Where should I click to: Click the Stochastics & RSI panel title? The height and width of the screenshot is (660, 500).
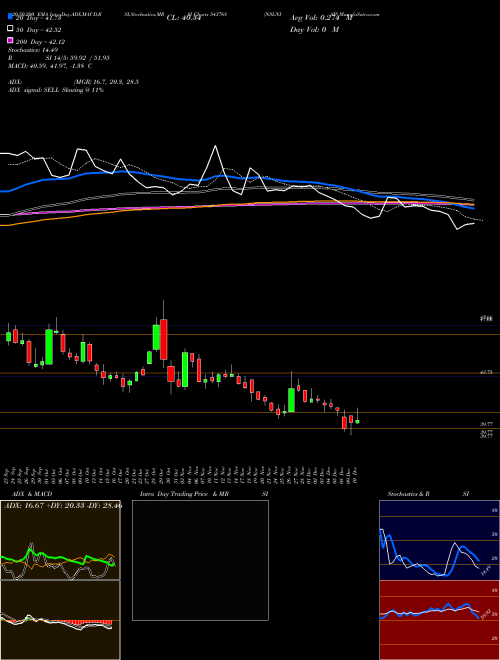coord(428,494)
